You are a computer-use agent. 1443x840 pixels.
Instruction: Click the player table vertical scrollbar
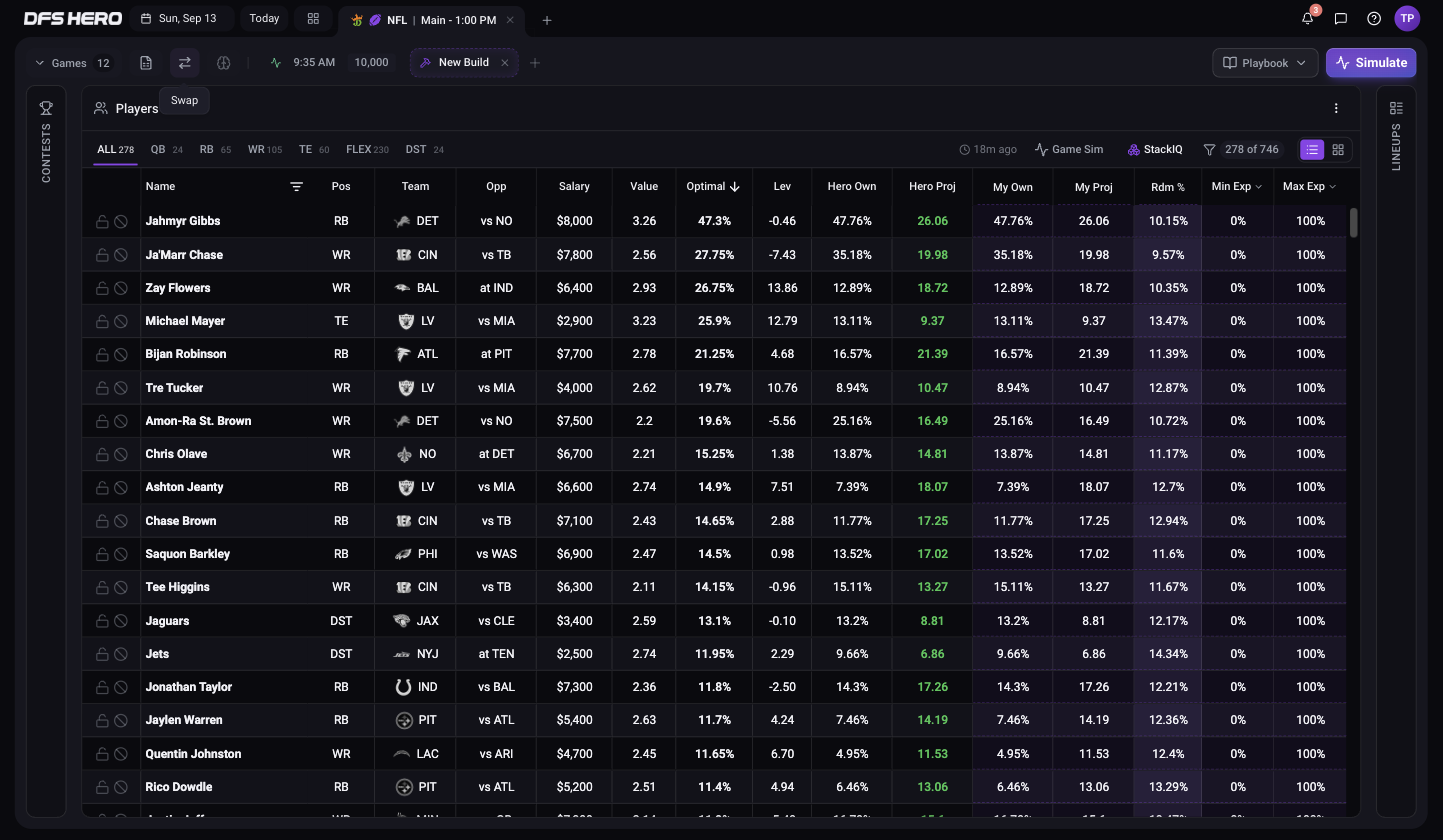pos(1354,222)
